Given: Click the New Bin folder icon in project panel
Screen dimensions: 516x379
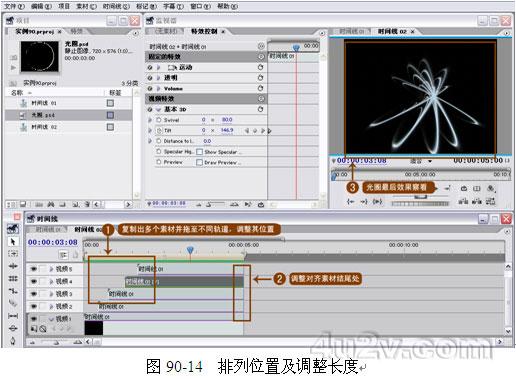Looking at the screenshot, I should click(x=63, y=204).
